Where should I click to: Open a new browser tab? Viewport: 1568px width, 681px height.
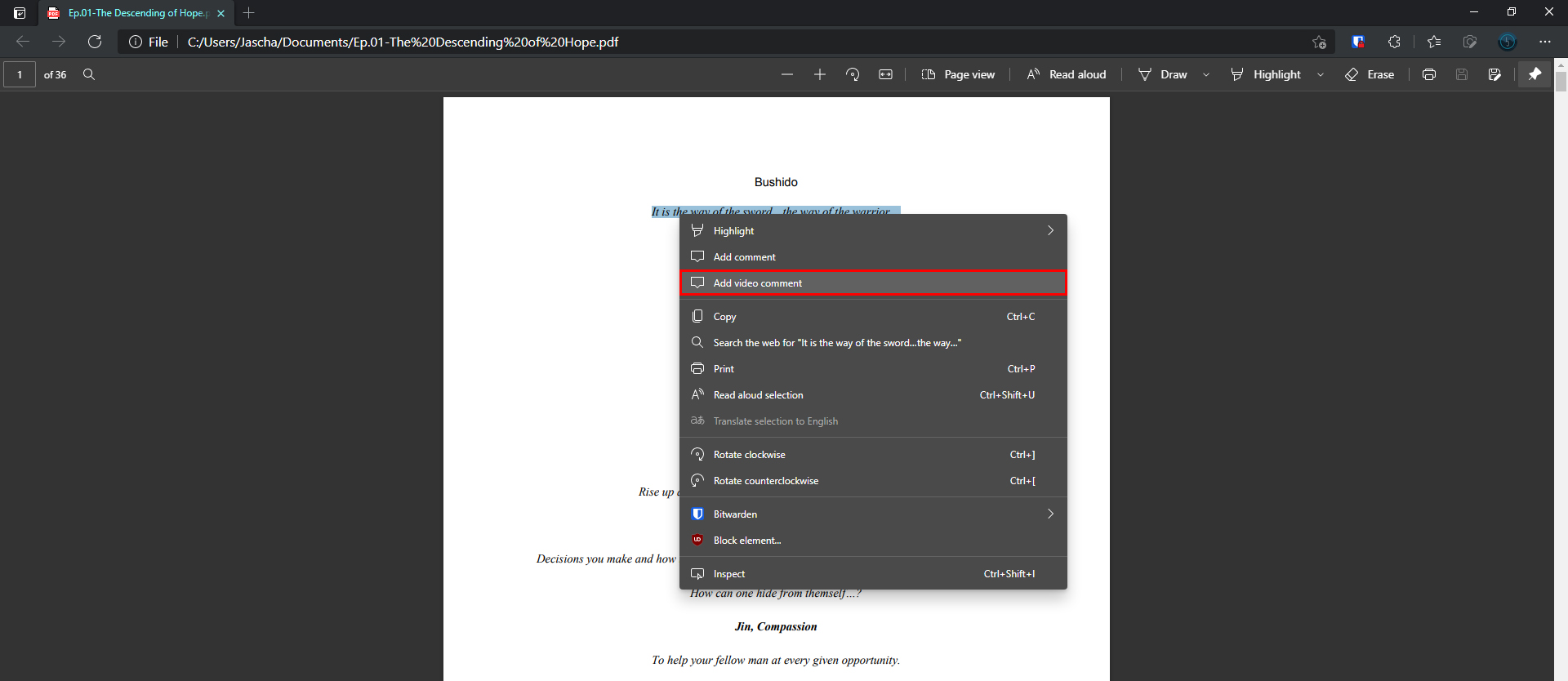click(249, 13)
